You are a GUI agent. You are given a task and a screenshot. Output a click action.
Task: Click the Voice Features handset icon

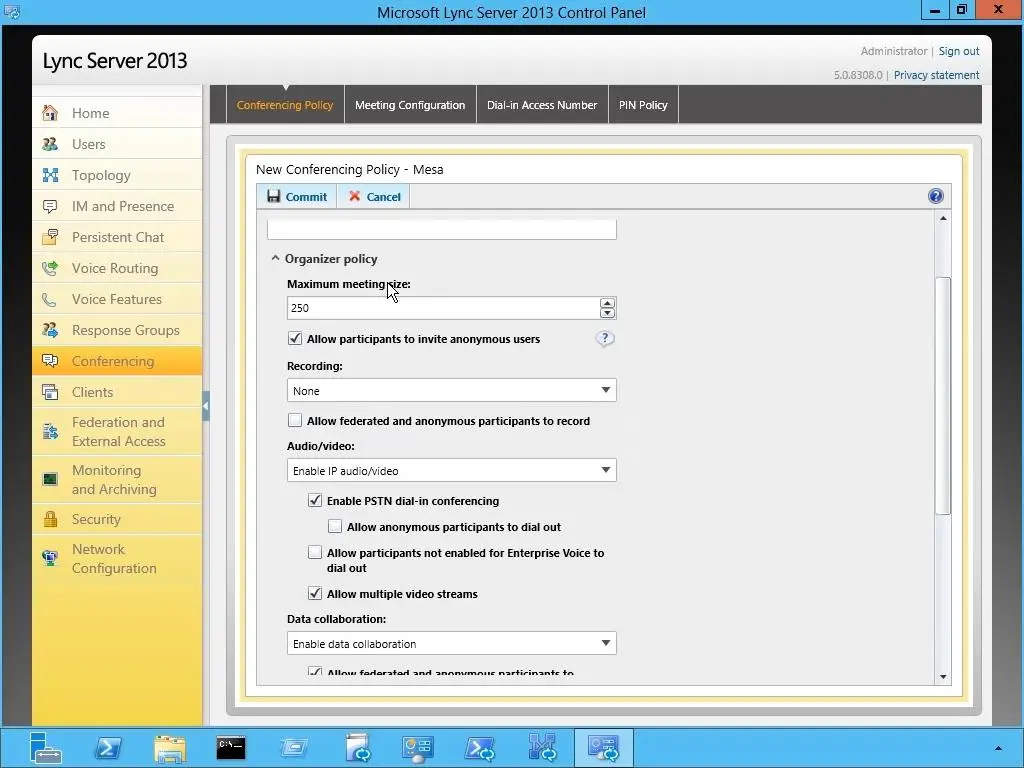pyautogui.click(x=50, y=299)
